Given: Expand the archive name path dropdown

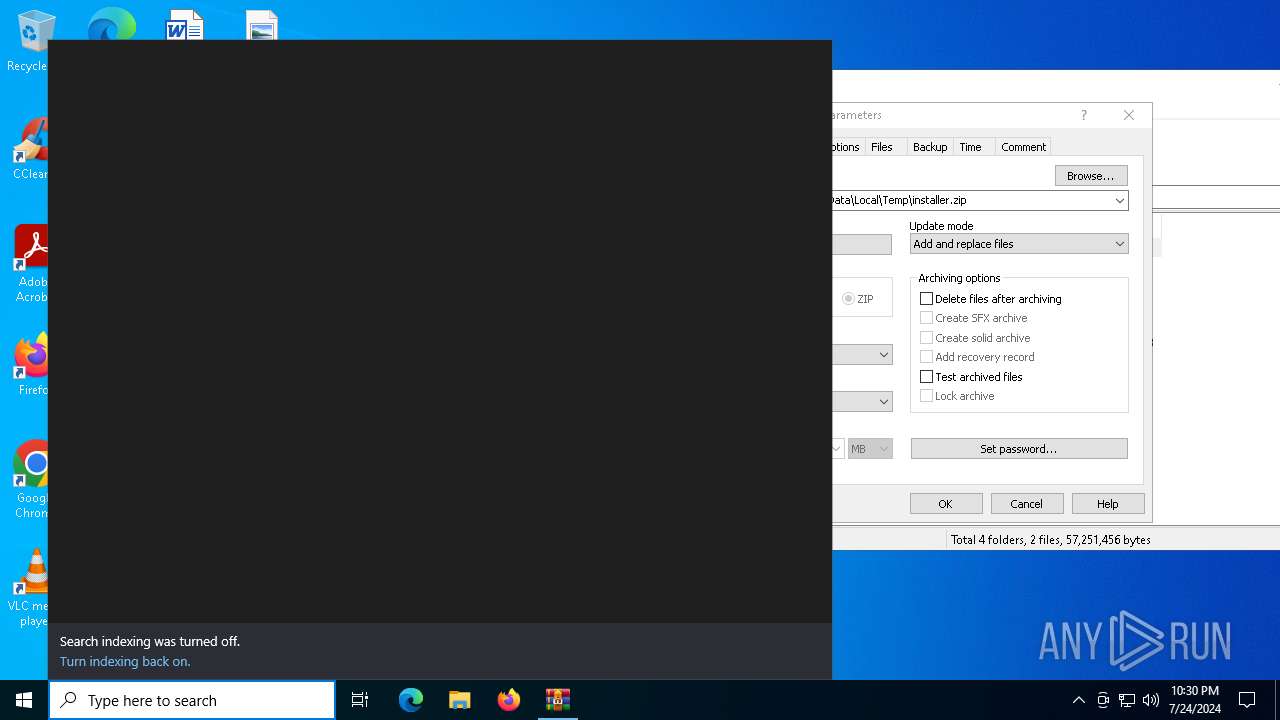Looking at the screenshot, I should click(x=1119, y=201).
